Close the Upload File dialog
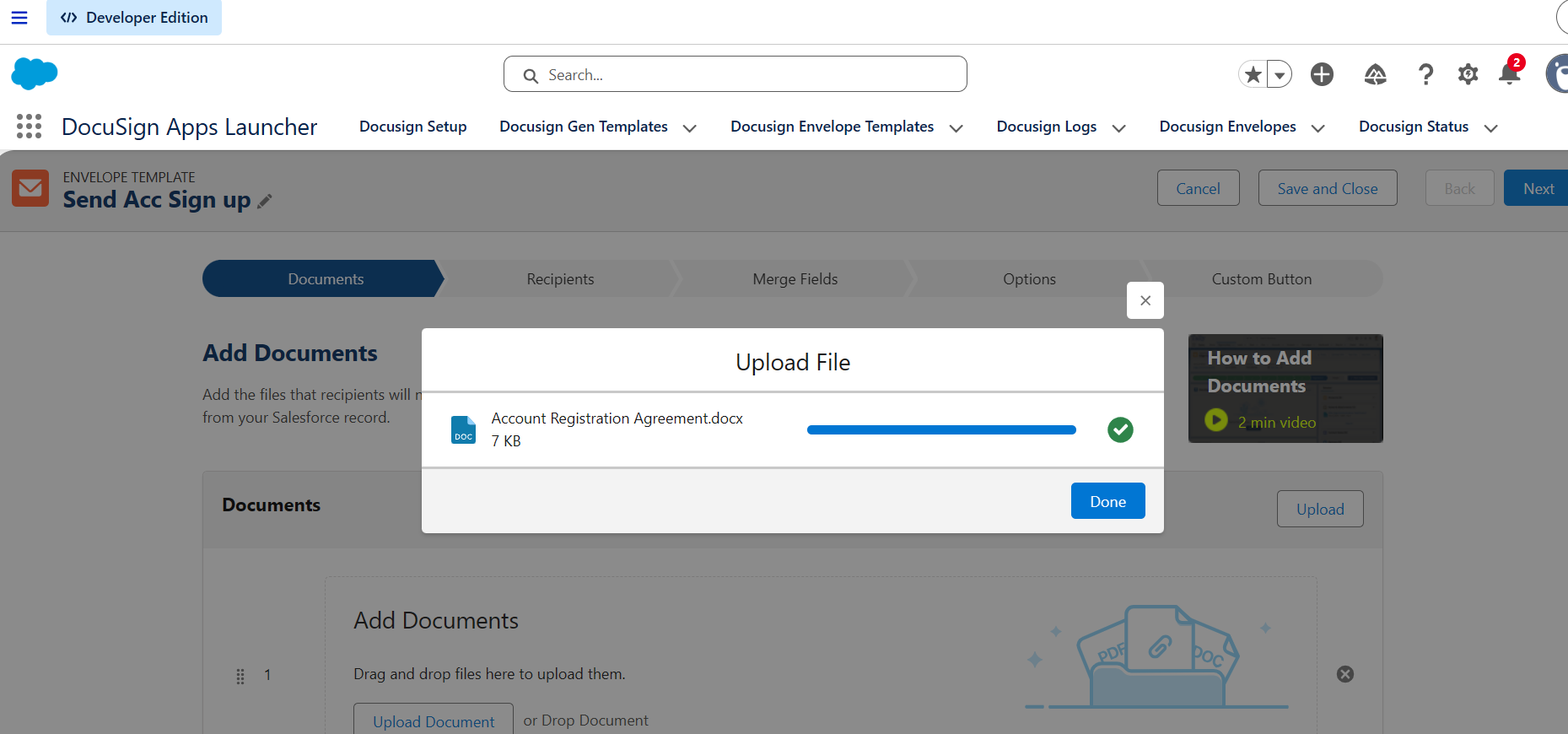This screenshot has height=734, width=1568. pyautogui.click(x=1145, y=300)
